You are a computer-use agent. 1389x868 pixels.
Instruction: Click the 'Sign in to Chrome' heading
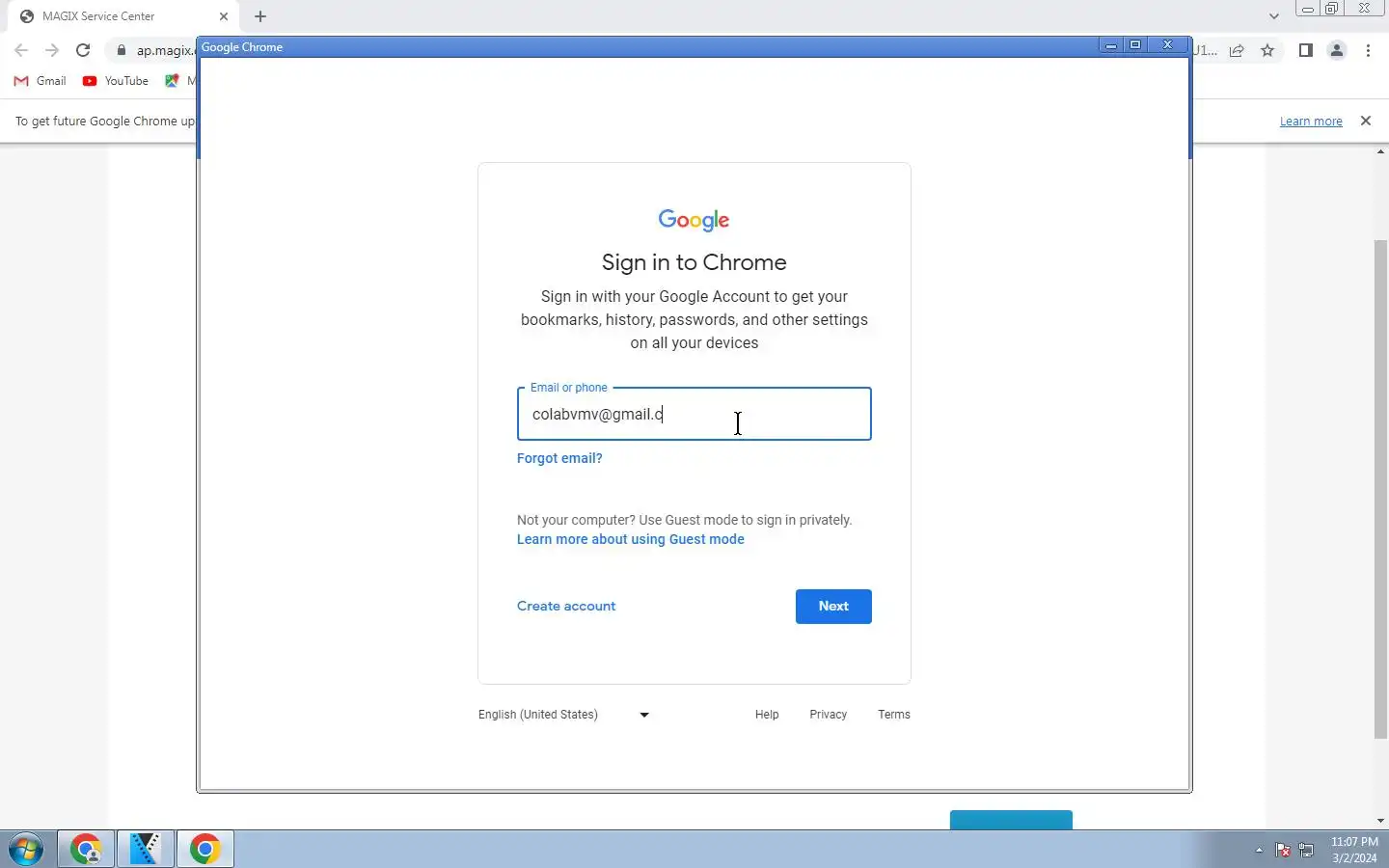(694, 262)
